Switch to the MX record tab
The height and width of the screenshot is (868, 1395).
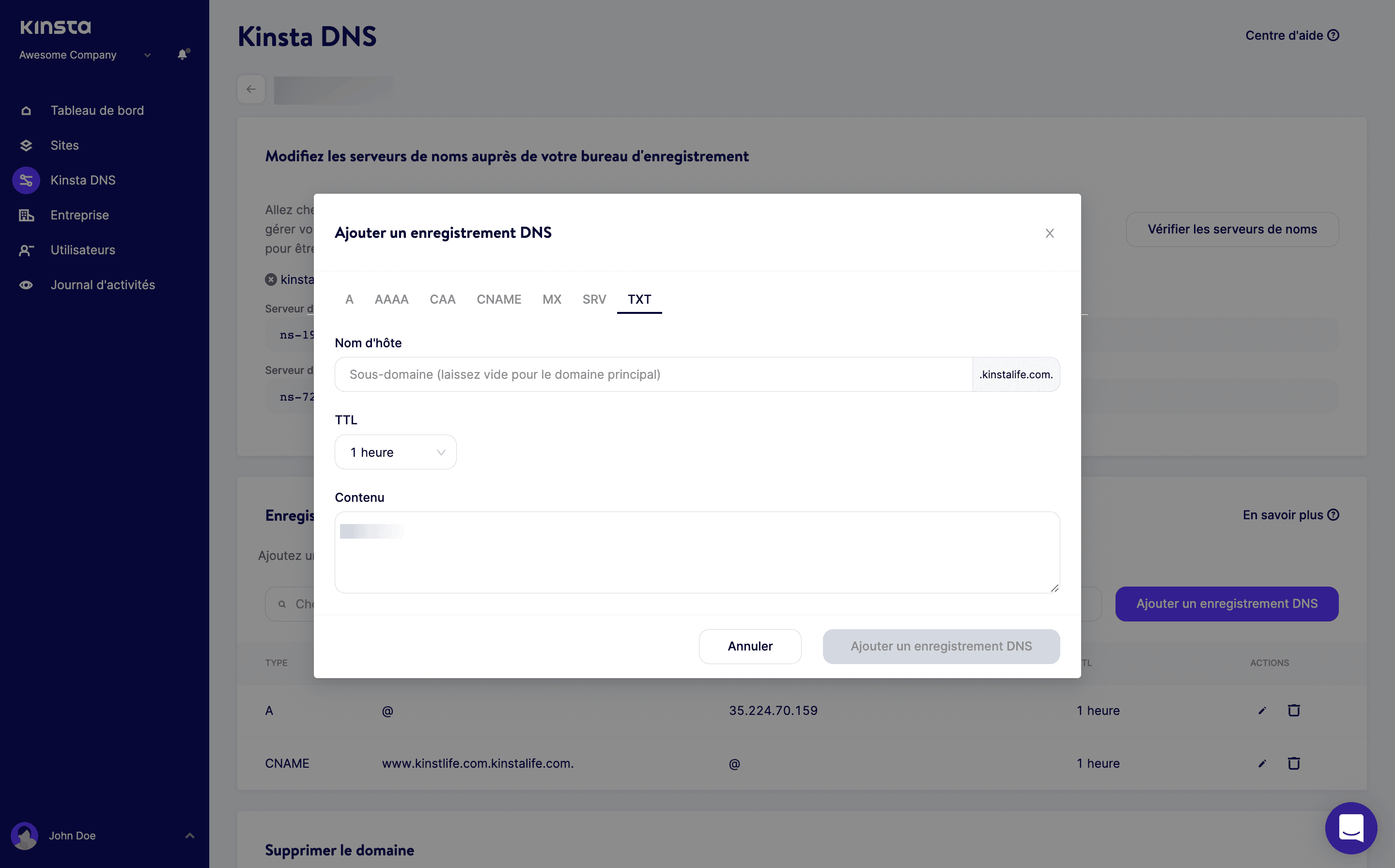552,299
